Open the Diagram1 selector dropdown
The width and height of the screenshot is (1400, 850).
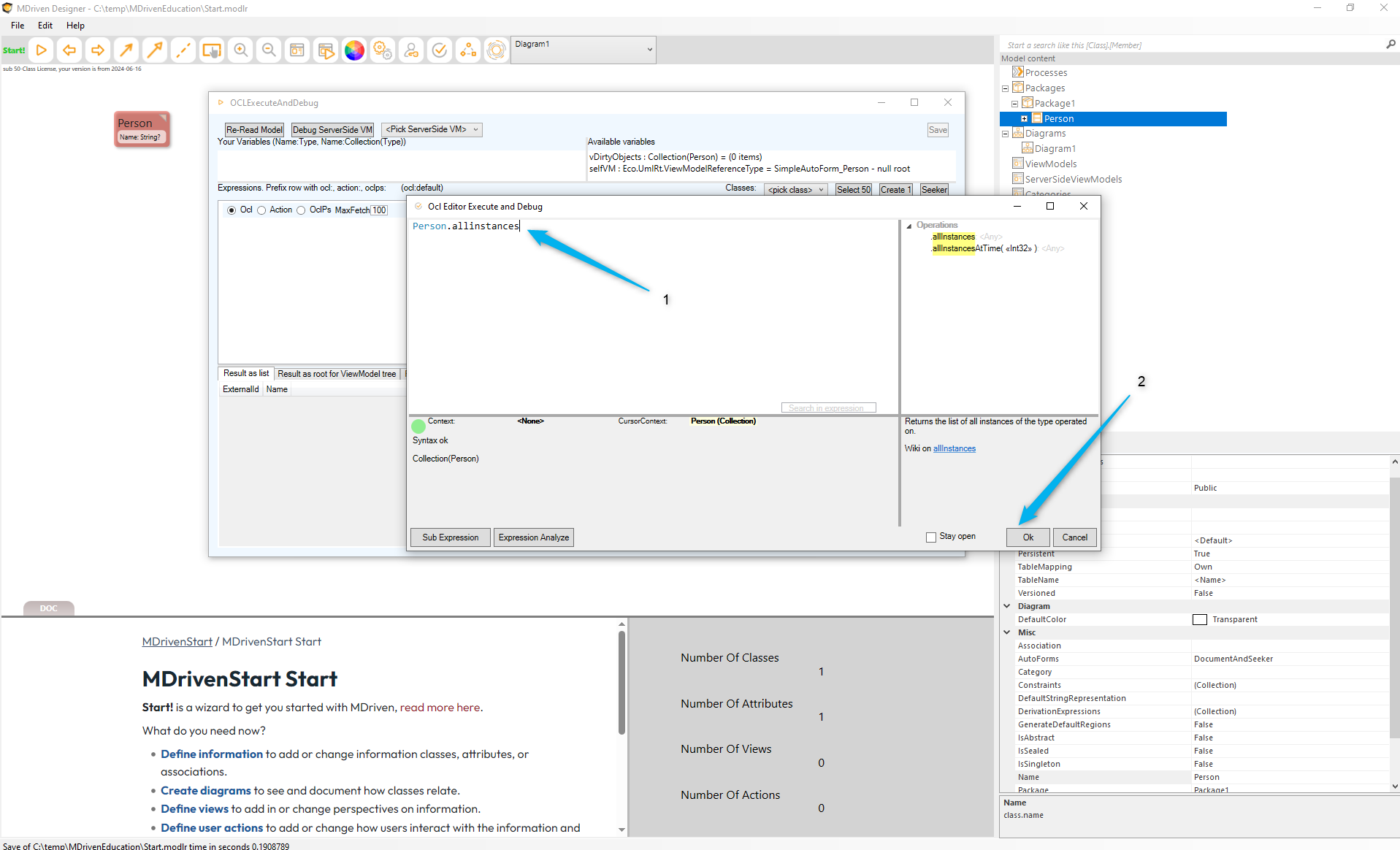click(583, 50)
